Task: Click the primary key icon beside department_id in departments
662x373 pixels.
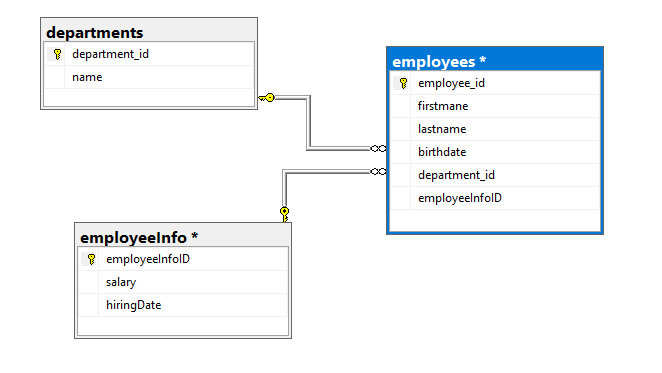Action: pos(57,54)
